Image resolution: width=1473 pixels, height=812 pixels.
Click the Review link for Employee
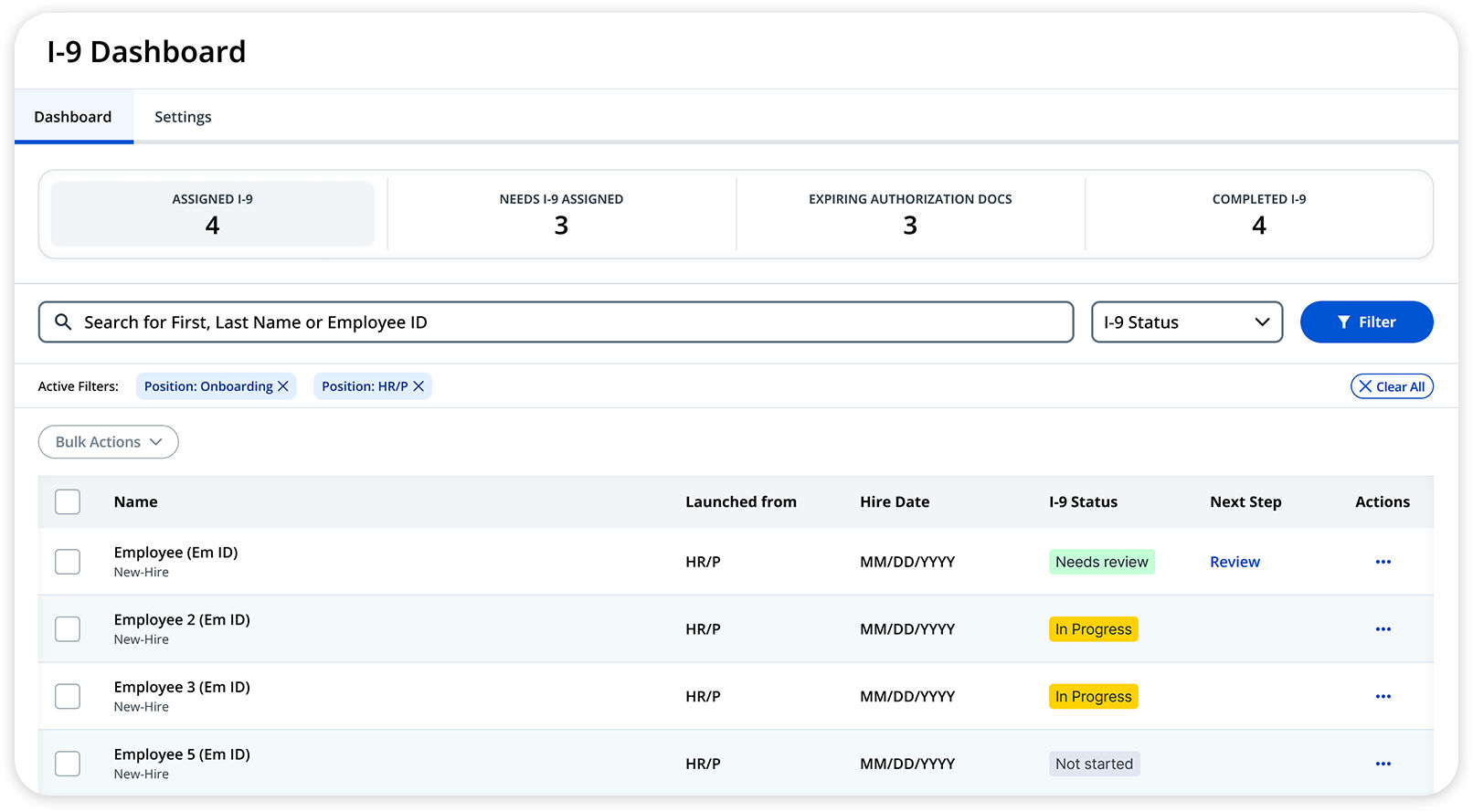1235,562
